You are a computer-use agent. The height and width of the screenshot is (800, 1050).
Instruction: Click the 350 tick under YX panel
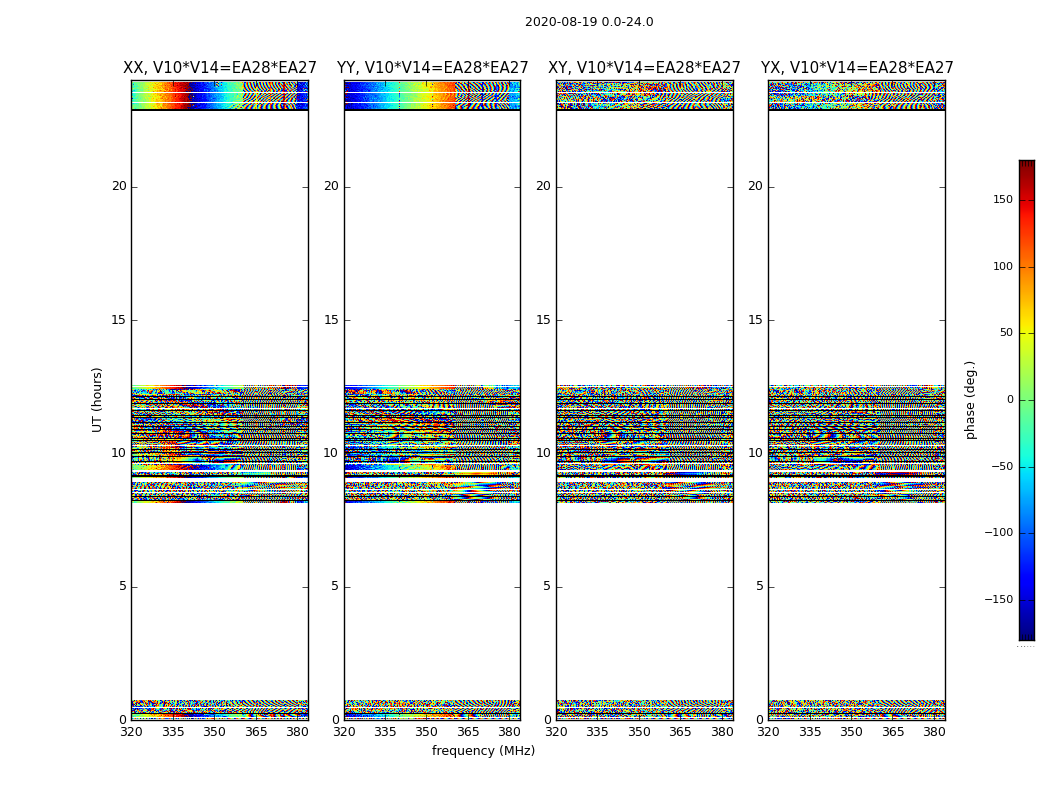point(851,732)
